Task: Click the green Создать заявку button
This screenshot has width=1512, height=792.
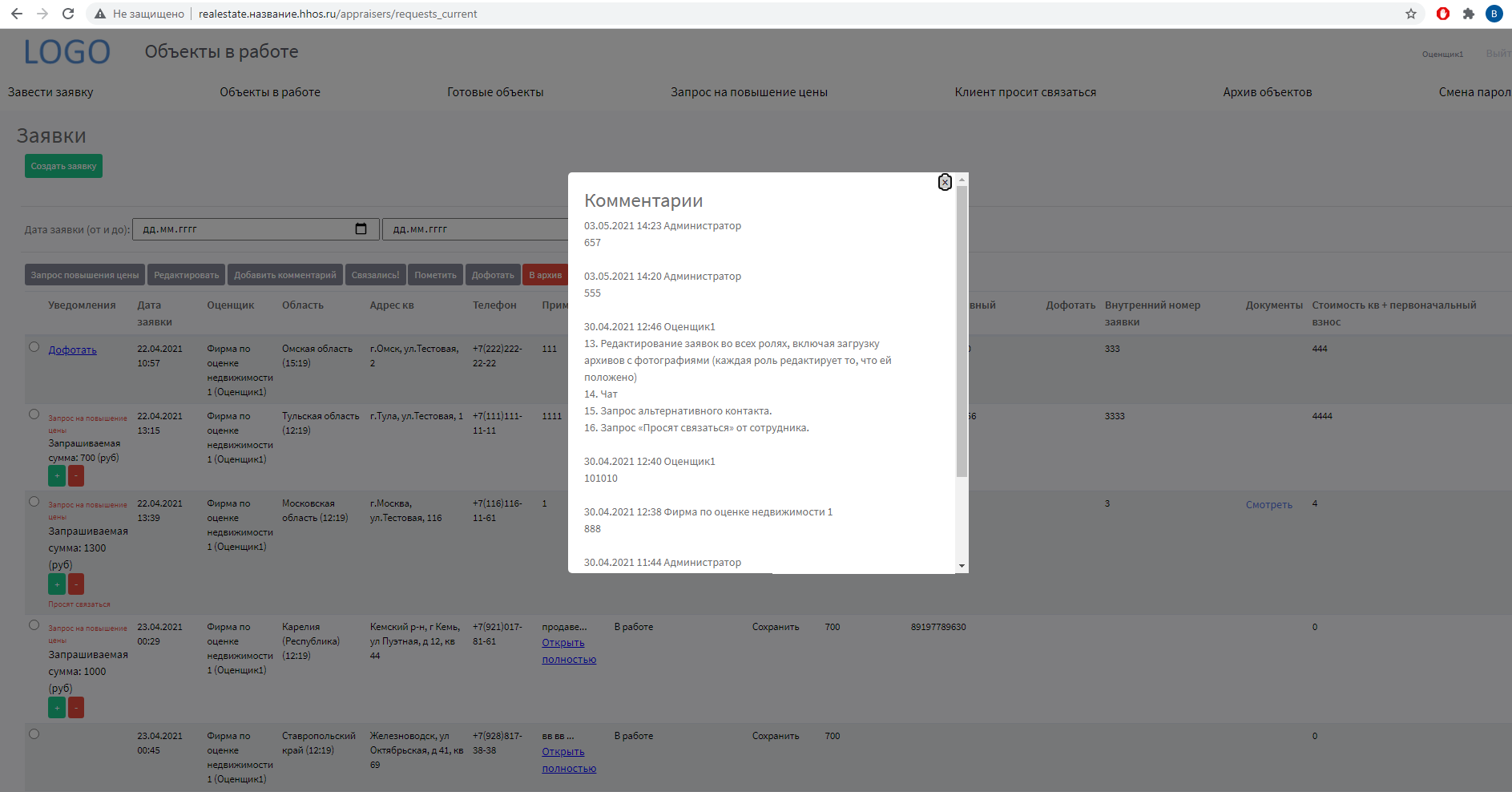Action: click(x=63, y=166)
